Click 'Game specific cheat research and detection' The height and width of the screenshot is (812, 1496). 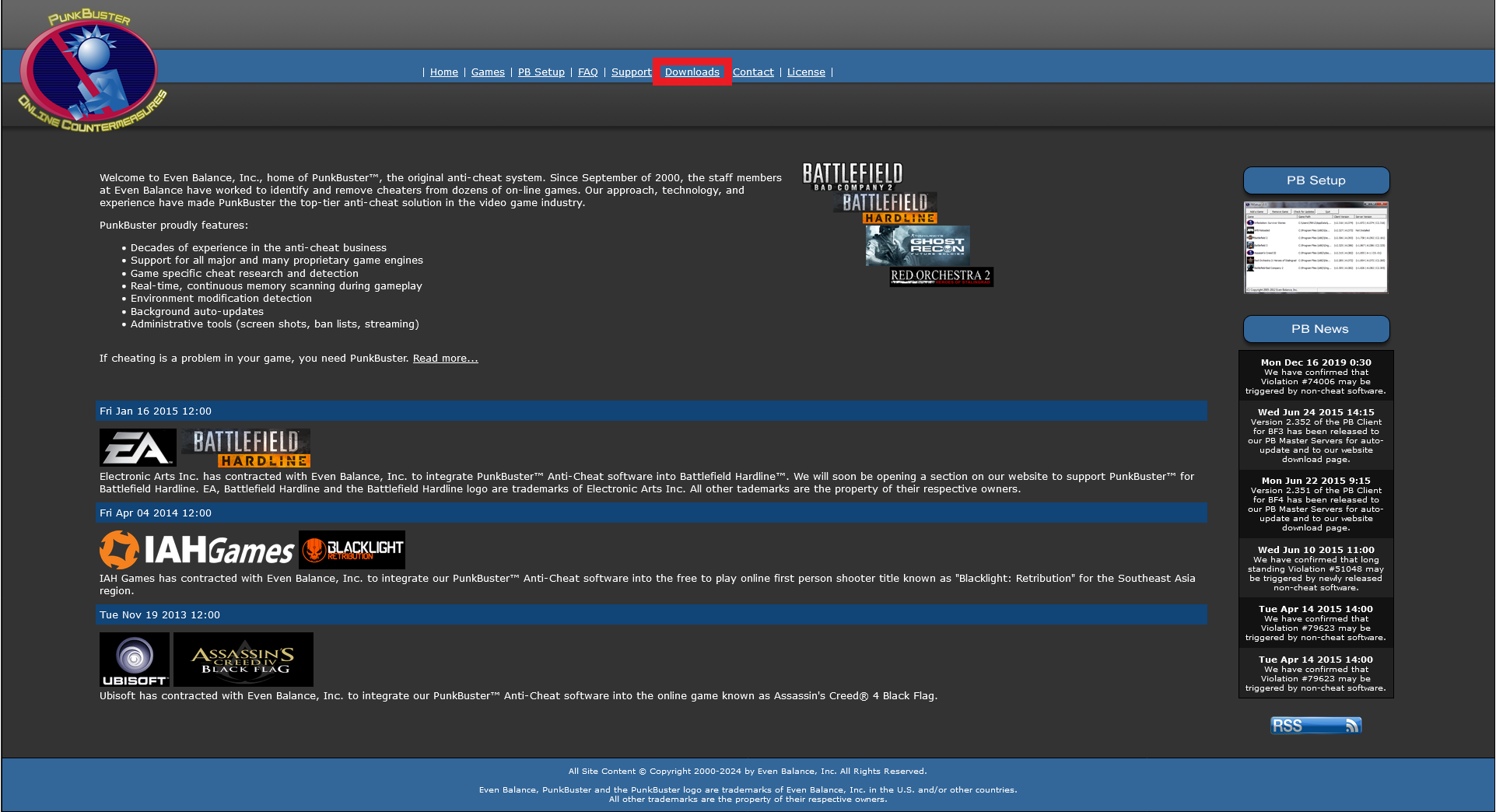tap(244, 274)
